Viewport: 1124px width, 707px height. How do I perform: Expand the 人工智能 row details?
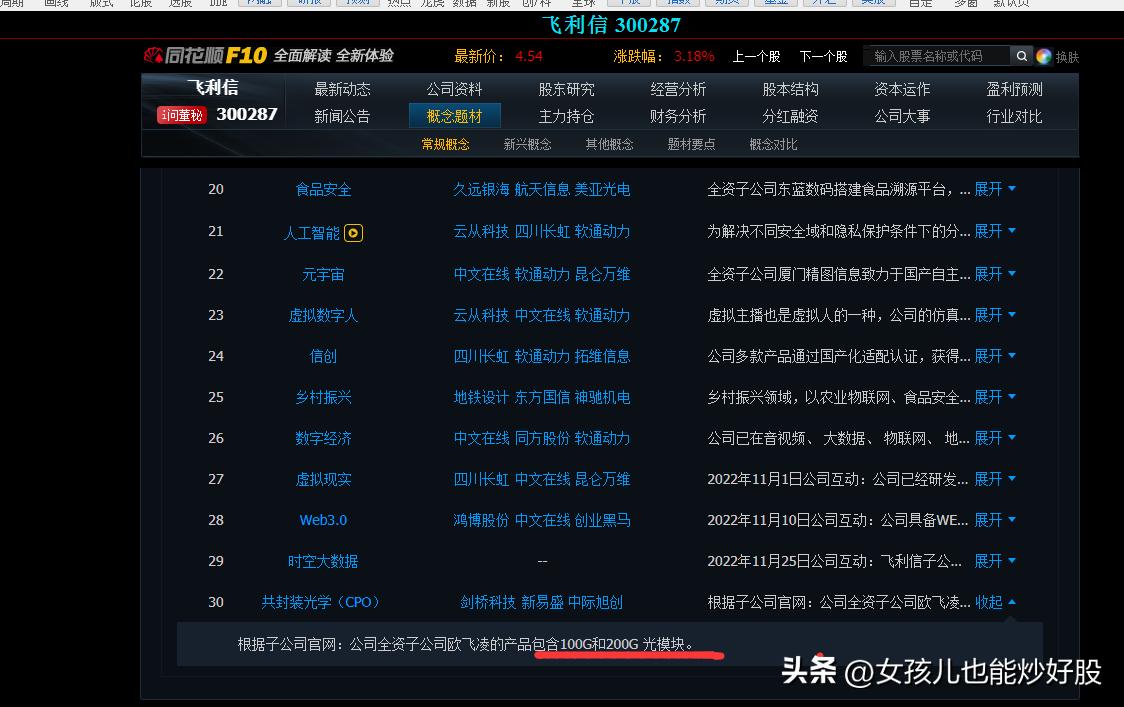click(x=995, y=231)
